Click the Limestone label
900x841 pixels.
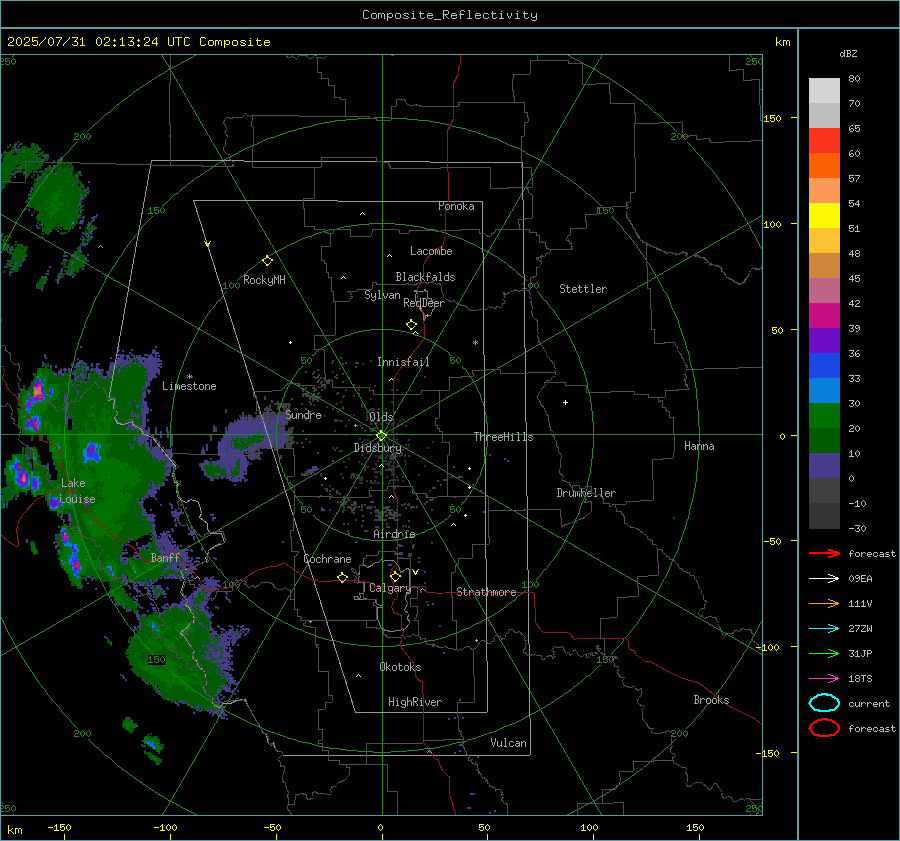click(189, 386)
